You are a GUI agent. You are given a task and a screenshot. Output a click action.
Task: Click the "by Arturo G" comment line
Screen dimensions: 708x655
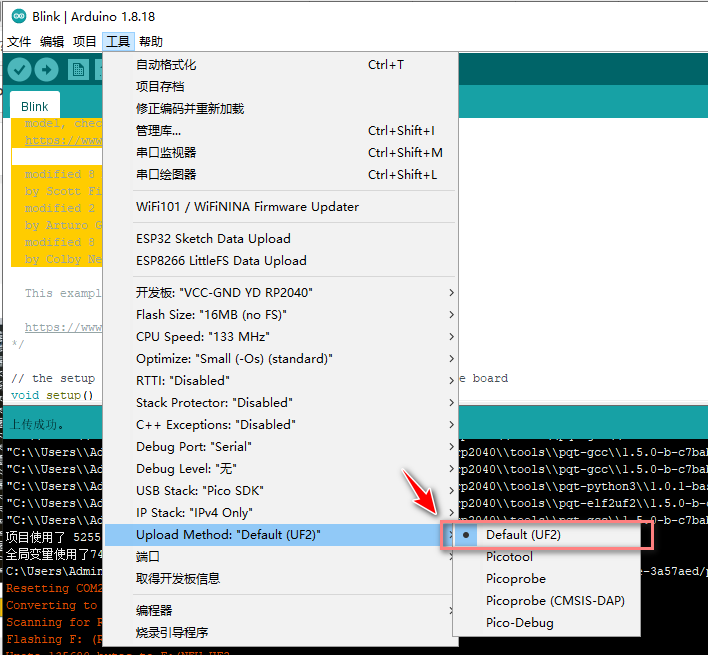63,225
